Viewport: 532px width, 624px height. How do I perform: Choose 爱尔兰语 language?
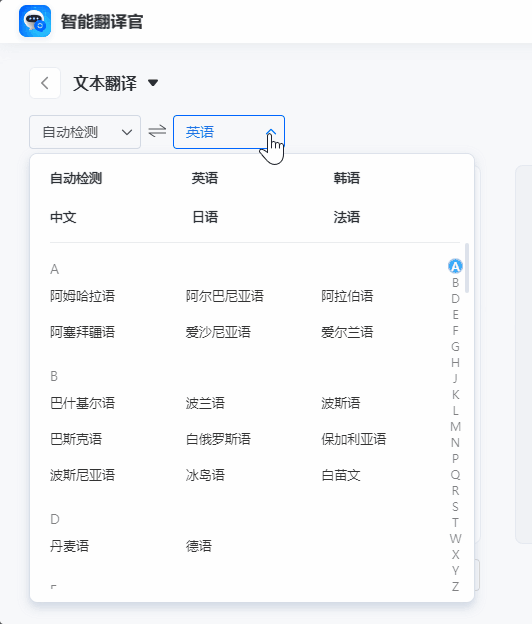[347, 332]
